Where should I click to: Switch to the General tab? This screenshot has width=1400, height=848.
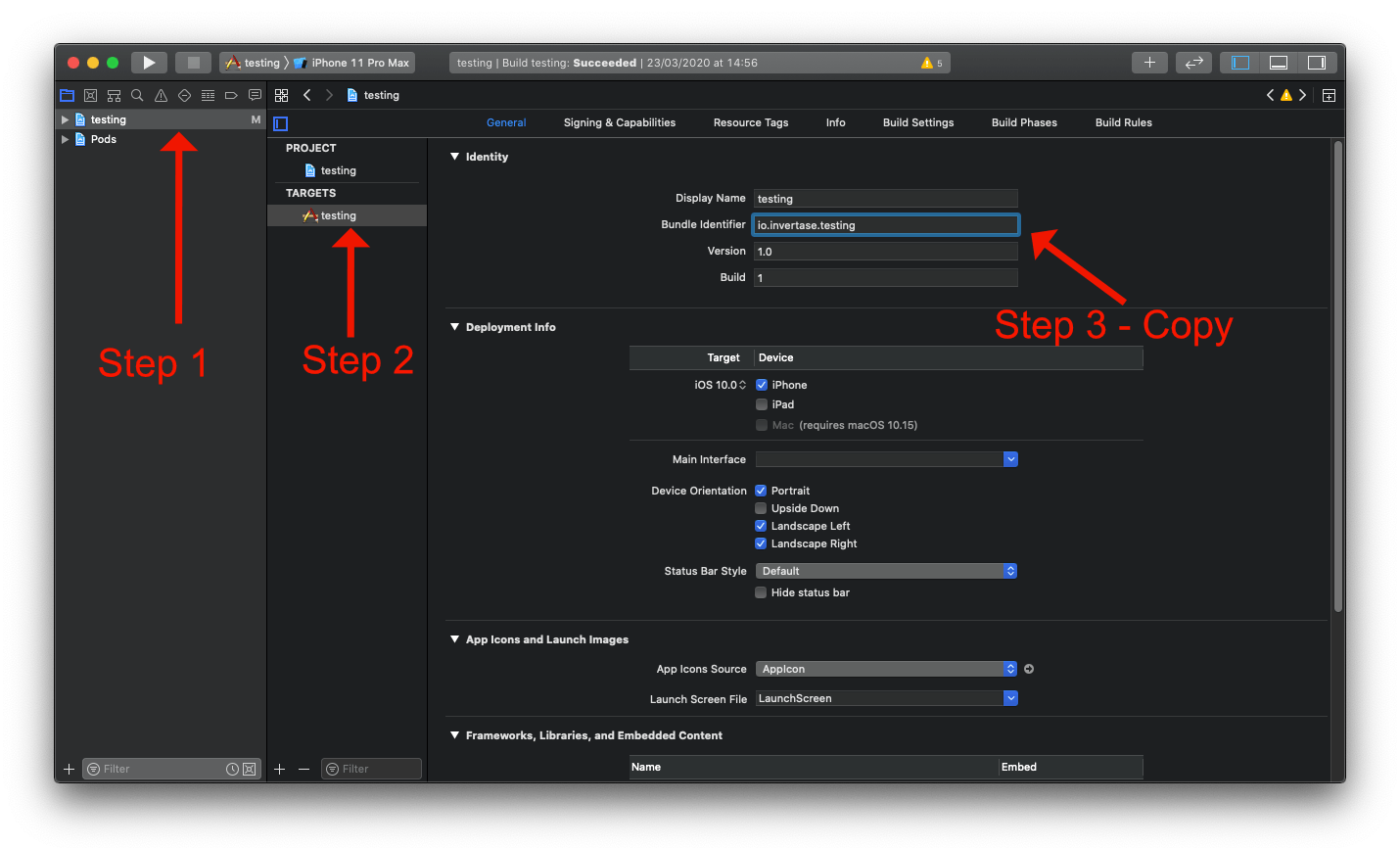pos(506,122)
